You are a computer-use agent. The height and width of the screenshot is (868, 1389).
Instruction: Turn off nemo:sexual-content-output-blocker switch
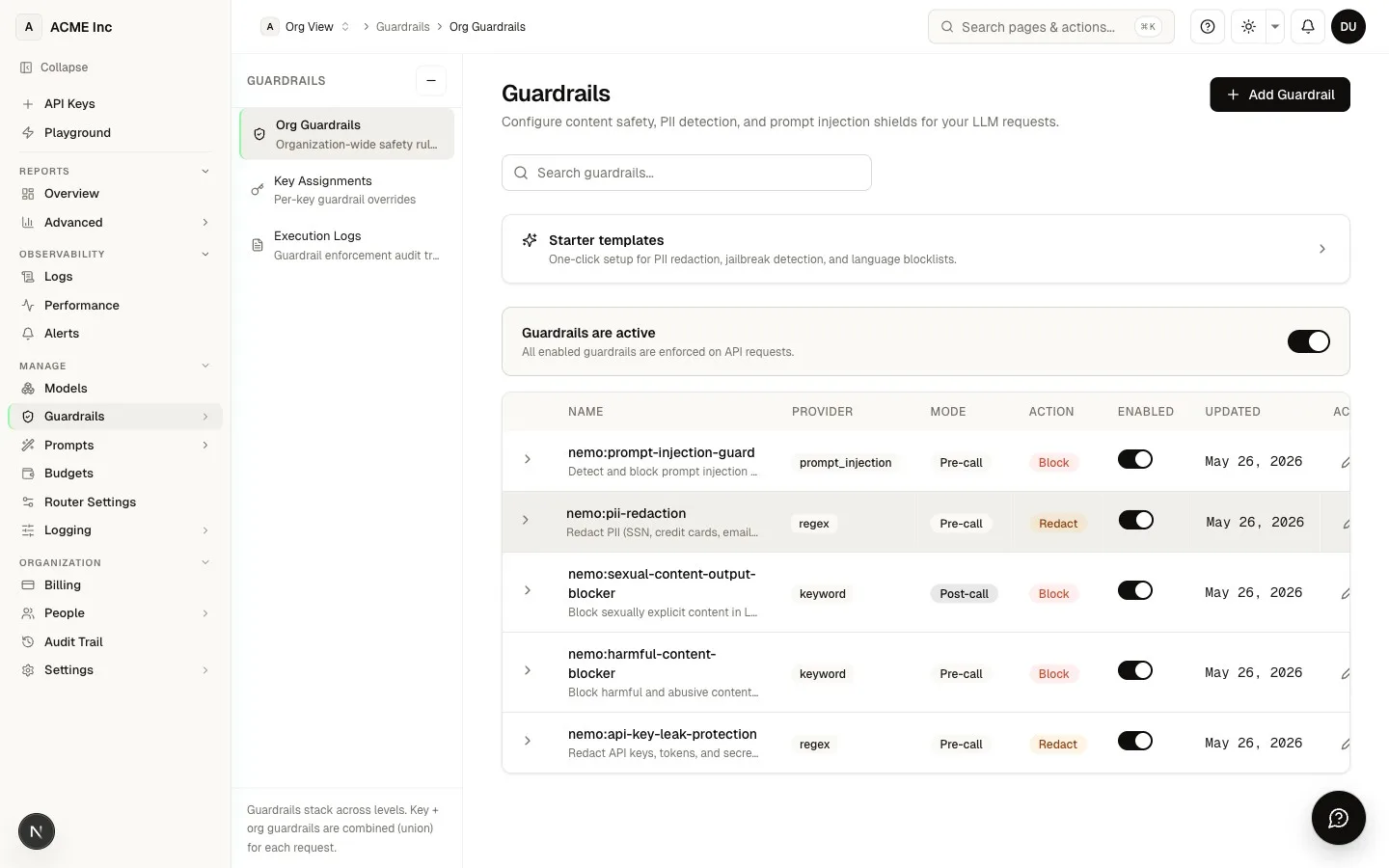[1135, 590]
